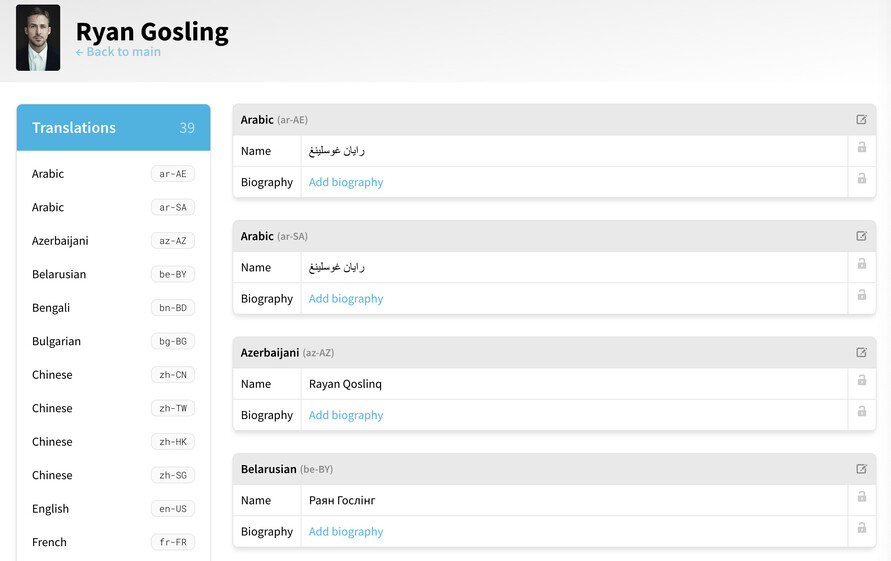Click the edit icon for Arabic (ar-SA)
The image size is (891, 561).
861,236
